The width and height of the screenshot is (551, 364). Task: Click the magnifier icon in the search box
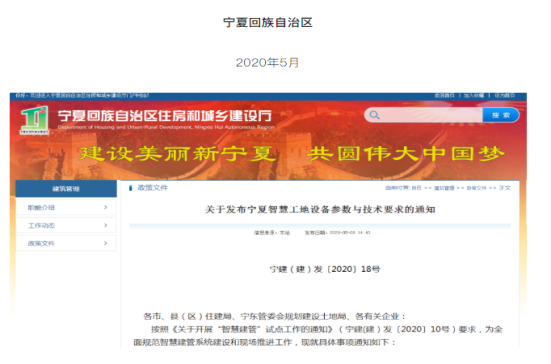tap(375, 115)
